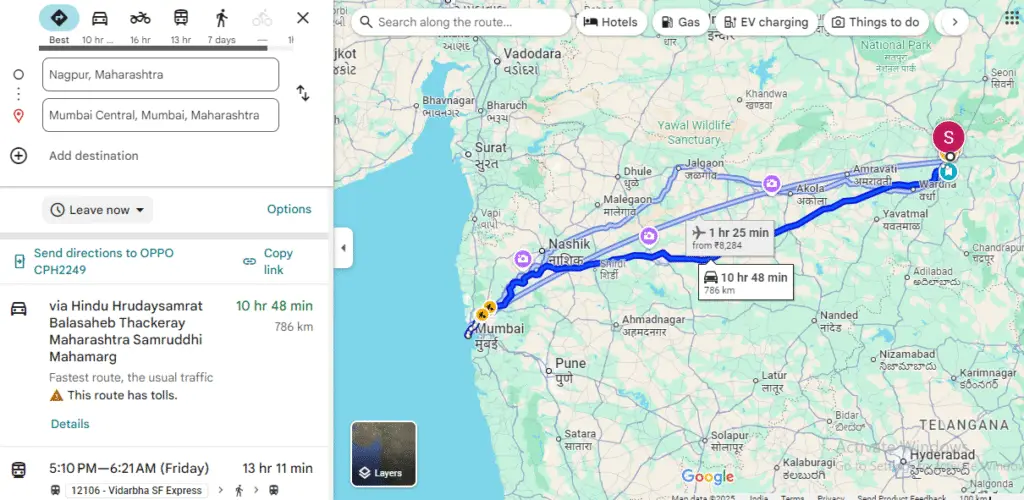1024x500 pixels.
Task: Close the directions panel
Action: (x=302, y=18)
